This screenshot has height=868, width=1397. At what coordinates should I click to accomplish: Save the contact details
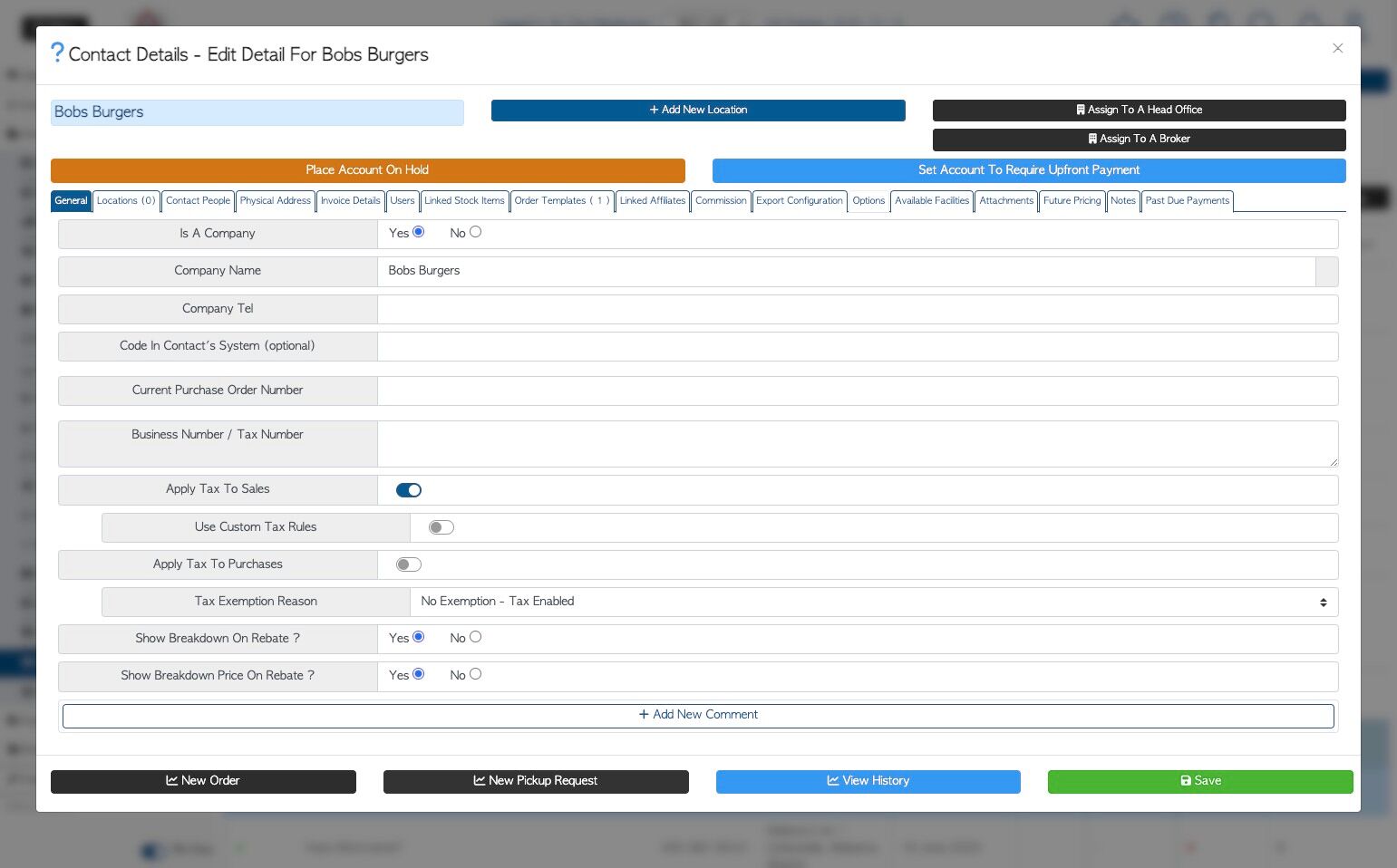click(1200, 781)
